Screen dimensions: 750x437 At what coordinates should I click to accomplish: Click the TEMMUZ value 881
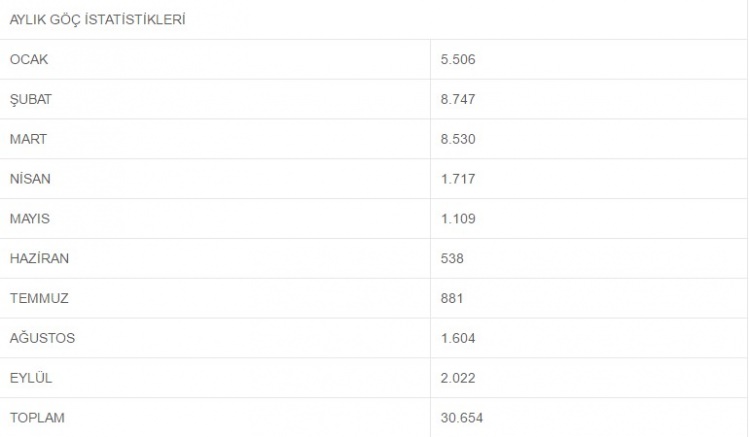pyautogui.click(x=452, y=298)
